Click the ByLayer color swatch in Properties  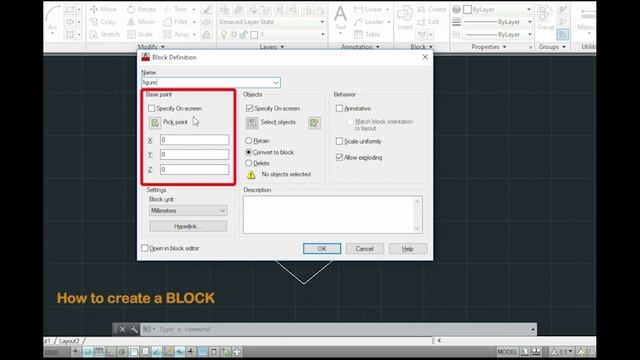468,9
